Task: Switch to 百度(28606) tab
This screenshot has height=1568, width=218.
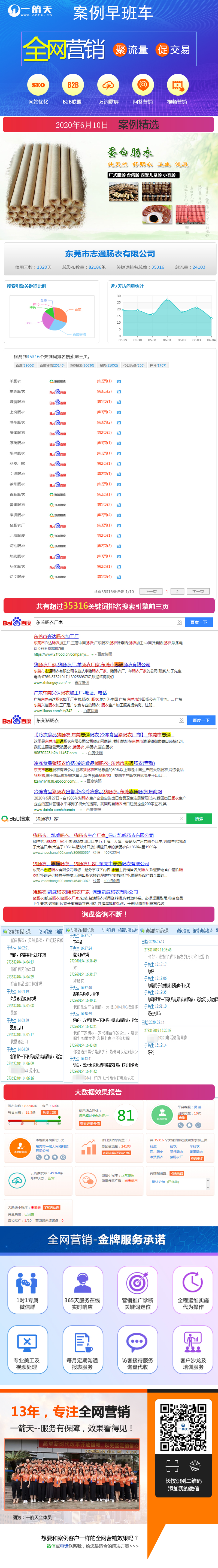Action: [x=25, y=365]
